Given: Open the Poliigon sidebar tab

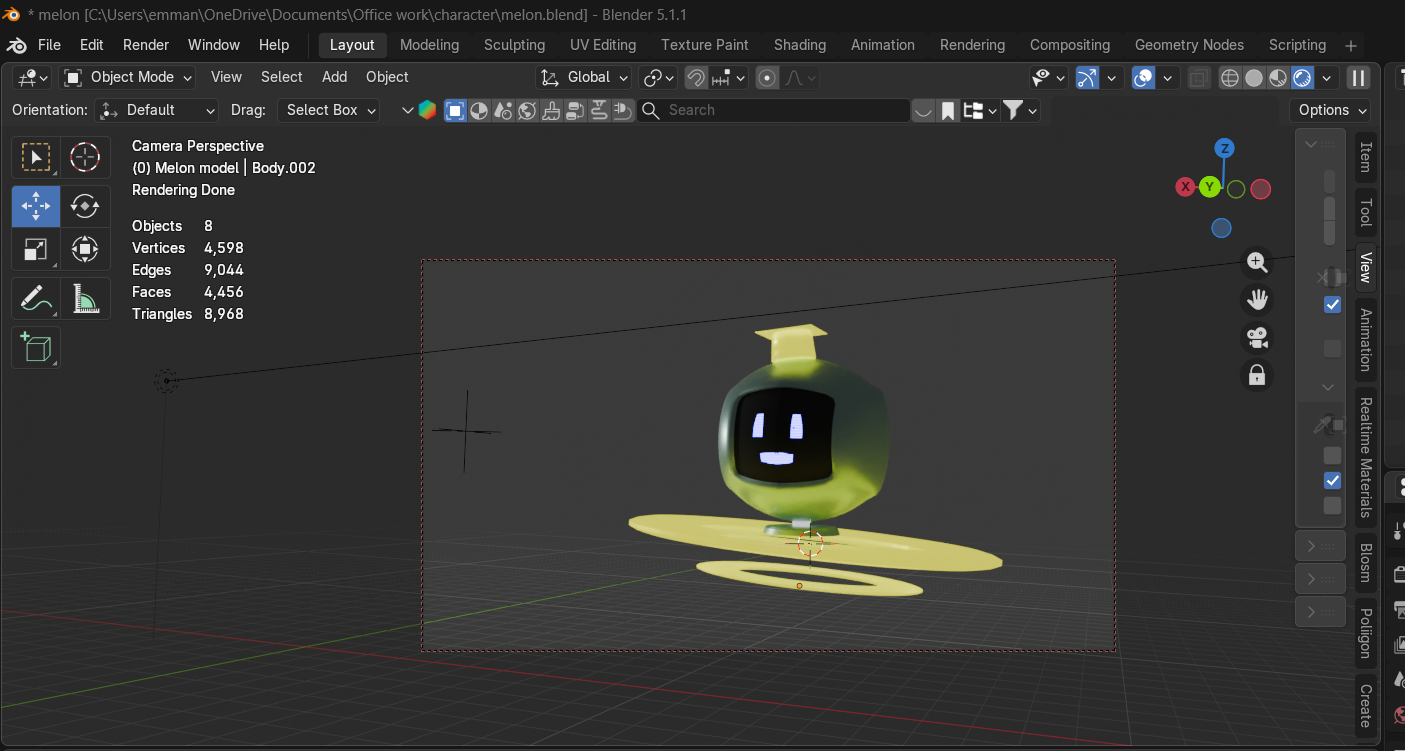Looking at the screenshot, I should click(1365, 632).
